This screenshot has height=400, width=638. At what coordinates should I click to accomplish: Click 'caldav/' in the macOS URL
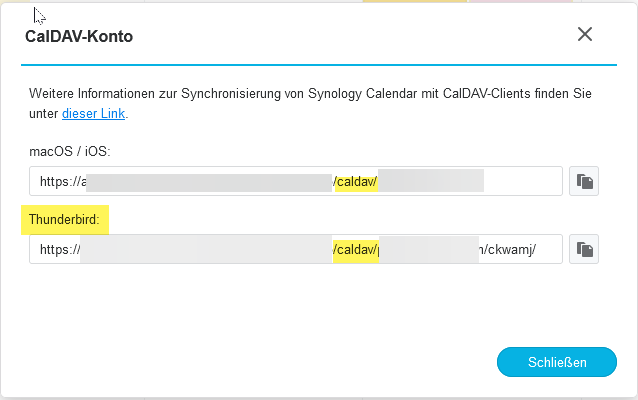coord(356,181)
